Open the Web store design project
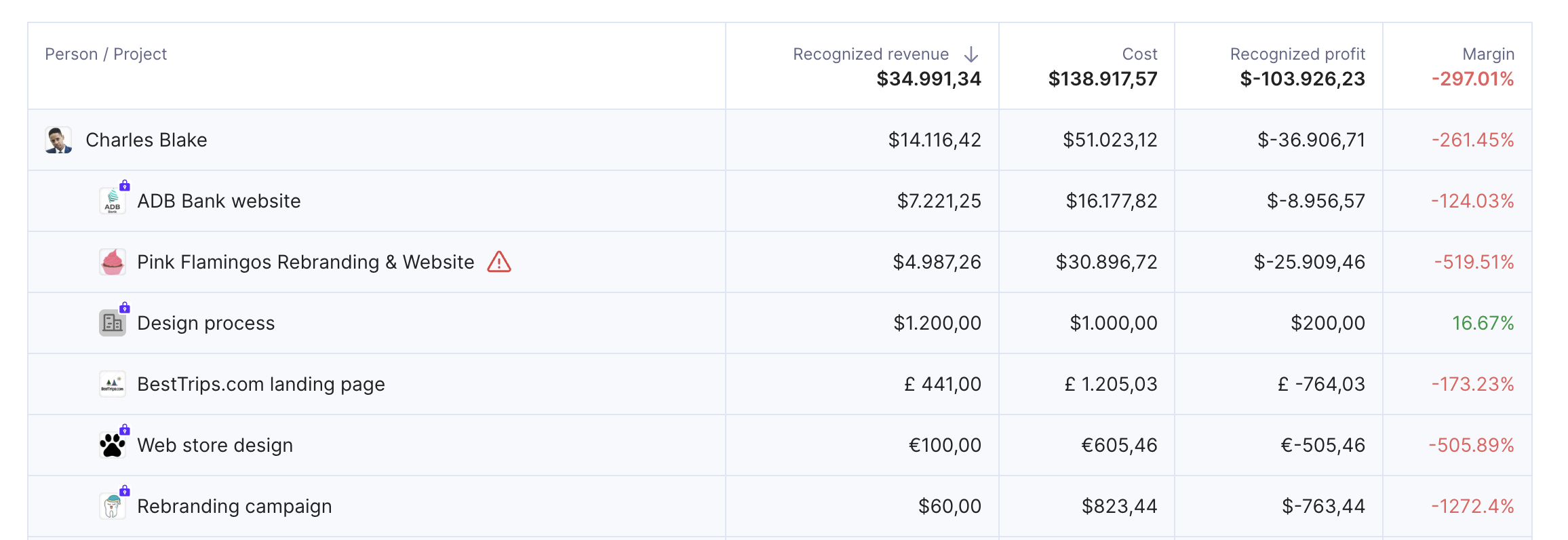This screenshot has height=540, width=1568. click(x=215, y=445)
